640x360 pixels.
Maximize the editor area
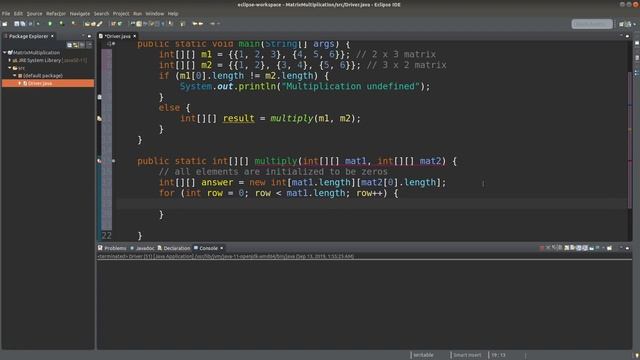pyautogui.click(x=628, y=36)
